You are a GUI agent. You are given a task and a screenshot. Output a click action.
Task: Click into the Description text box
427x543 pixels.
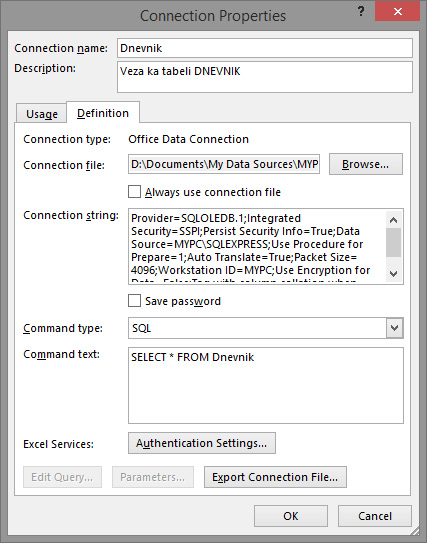tap(265, 77)
